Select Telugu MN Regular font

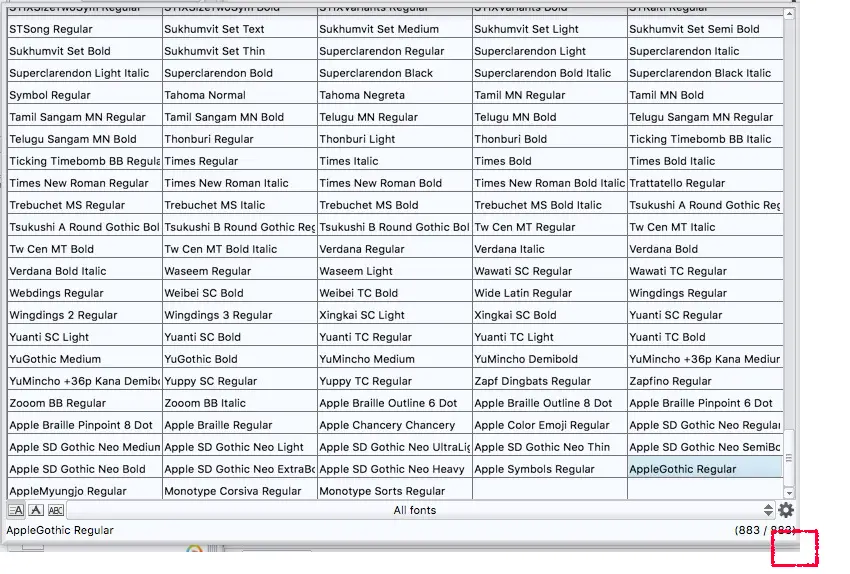pyautogui.click(x=395, y=117)
